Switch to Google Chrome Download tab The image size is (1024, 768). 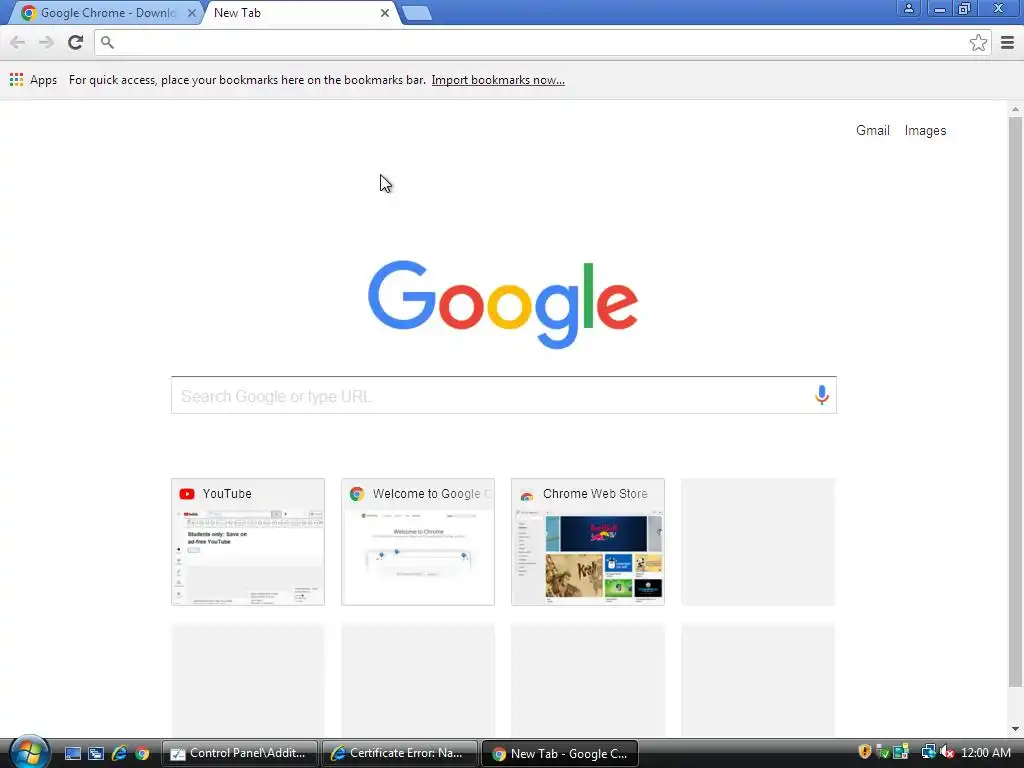pyautogui.click(x=104, y=13)
